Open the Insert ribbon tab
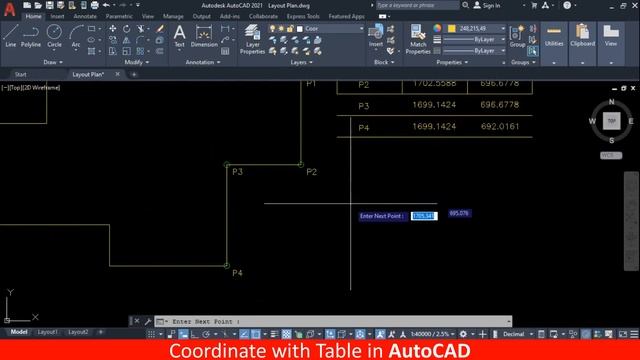 point(58,17)
